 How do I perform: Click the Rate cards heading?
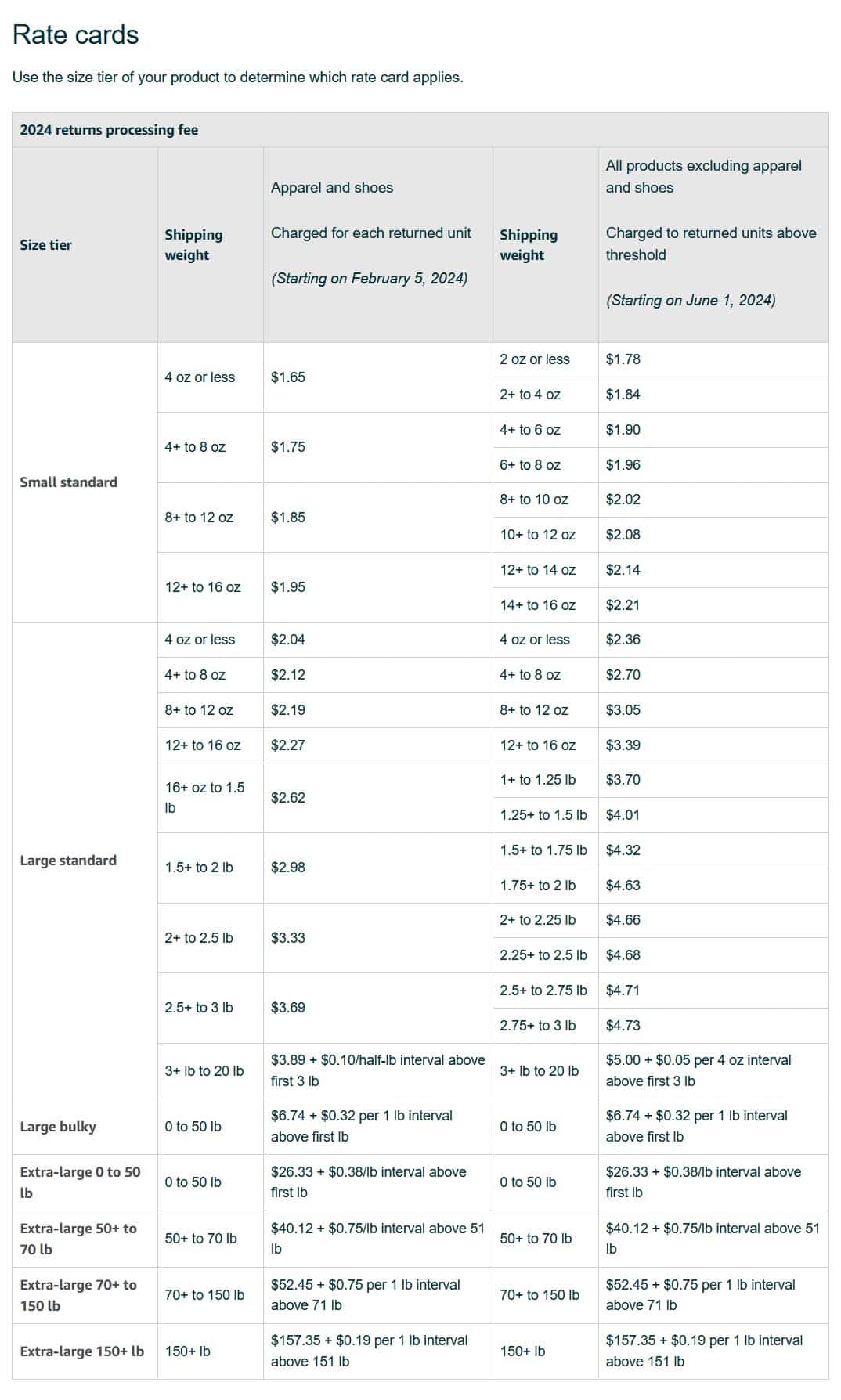click(x=76, y=35)
